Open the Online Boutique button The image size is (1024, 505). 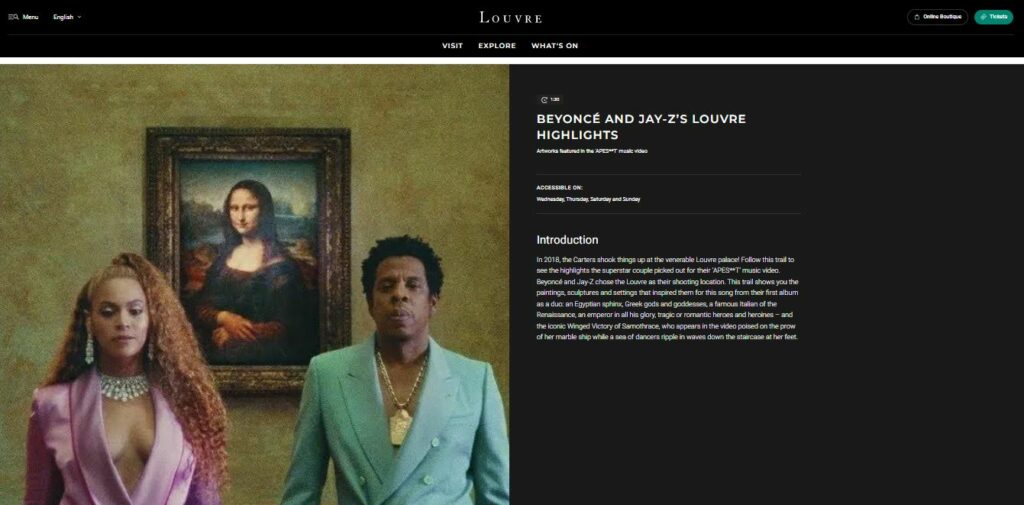point(937,17)
